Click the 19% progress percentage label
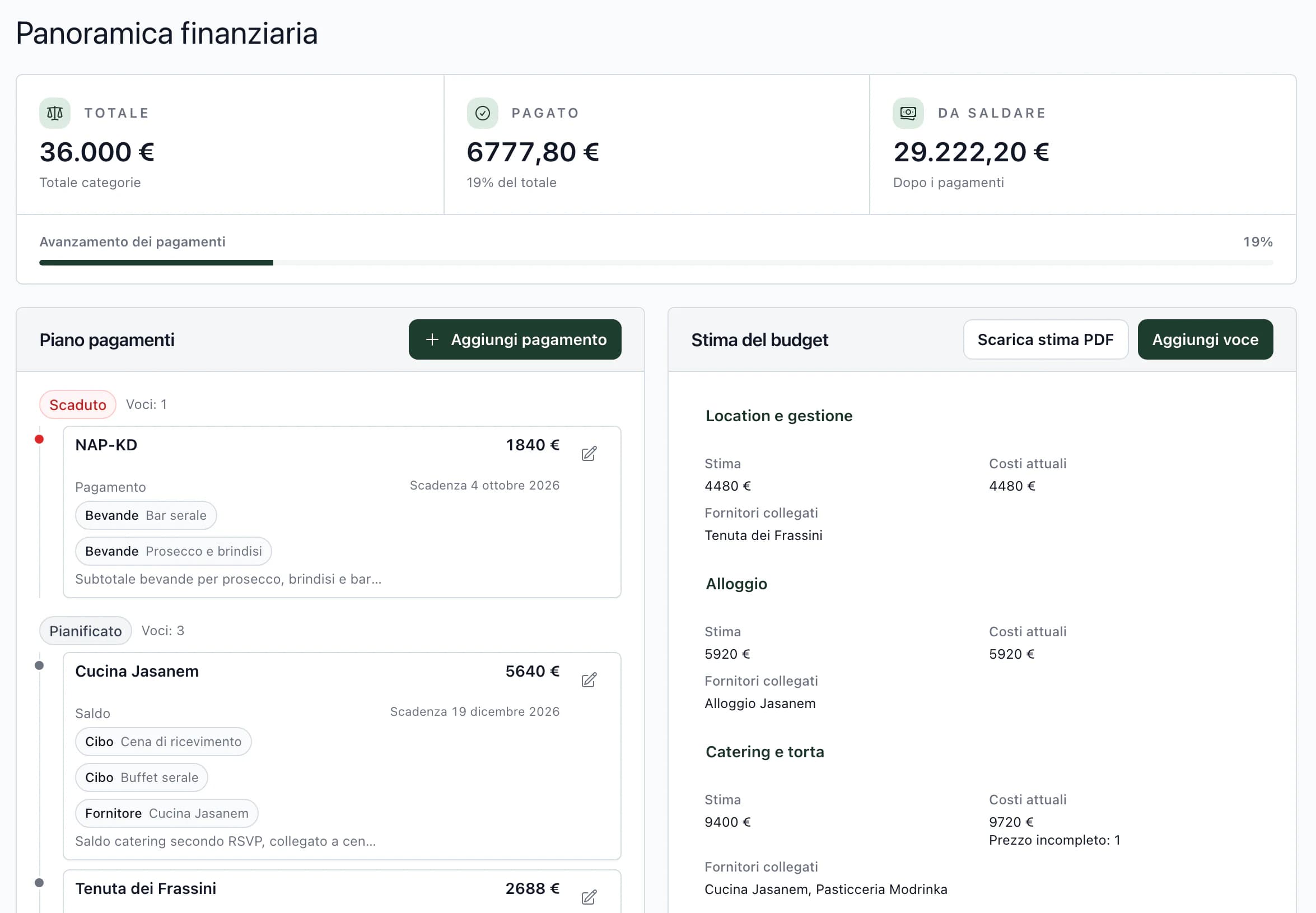This screenshot has height=913, width=1316. pos(1258,242)
